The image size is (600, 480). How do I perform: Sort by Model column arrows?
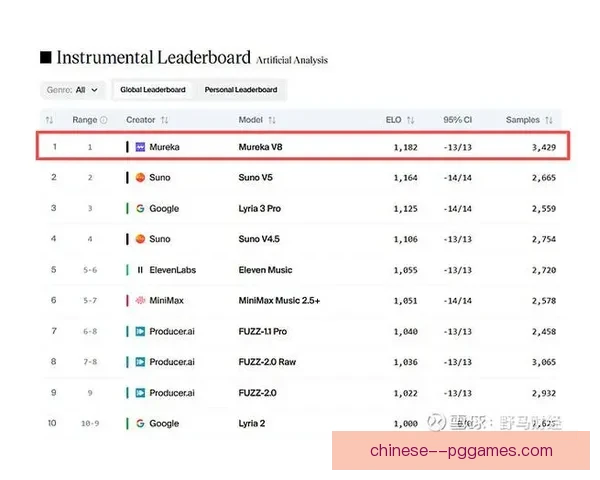pos(272,120)
